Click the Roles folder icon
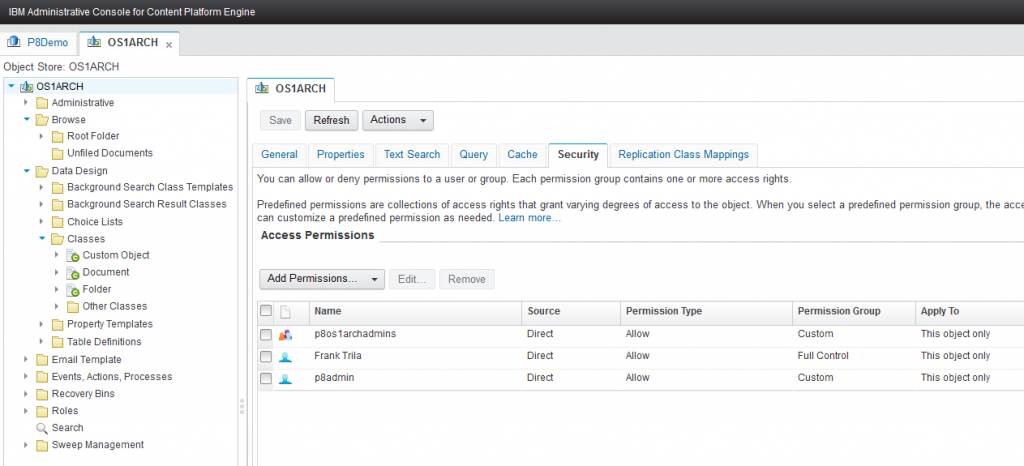Image resolution: width=1024 pixels, height=466 pixels. 42,411
